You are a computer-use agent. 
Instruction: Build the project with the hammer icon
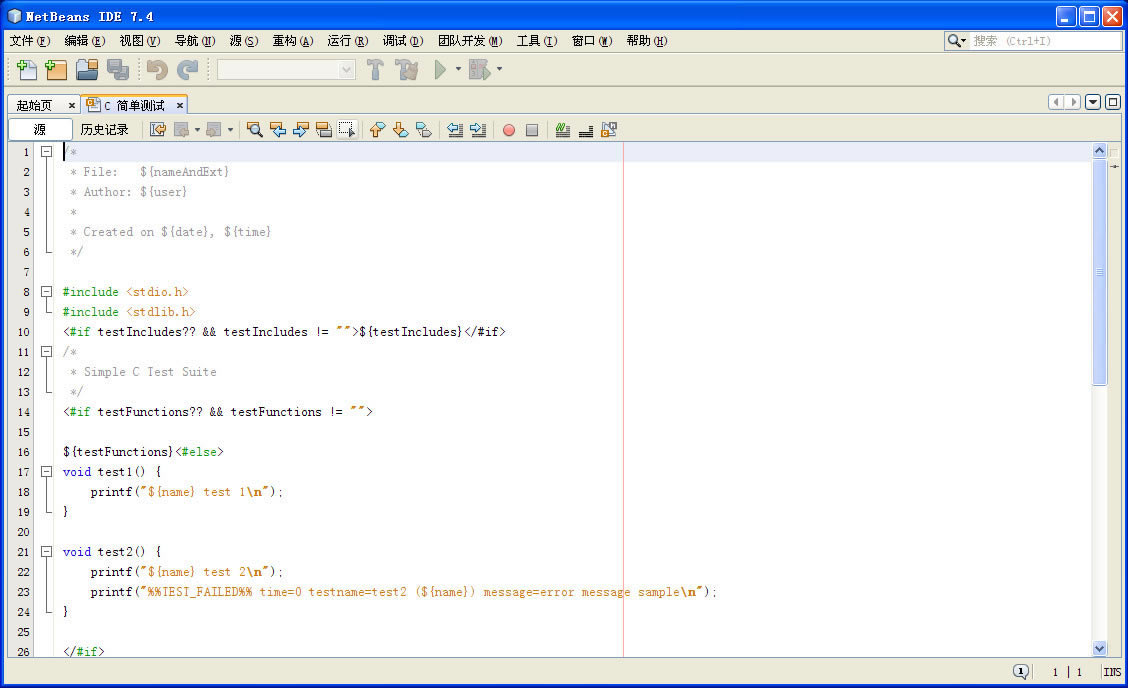pos(375,69)
